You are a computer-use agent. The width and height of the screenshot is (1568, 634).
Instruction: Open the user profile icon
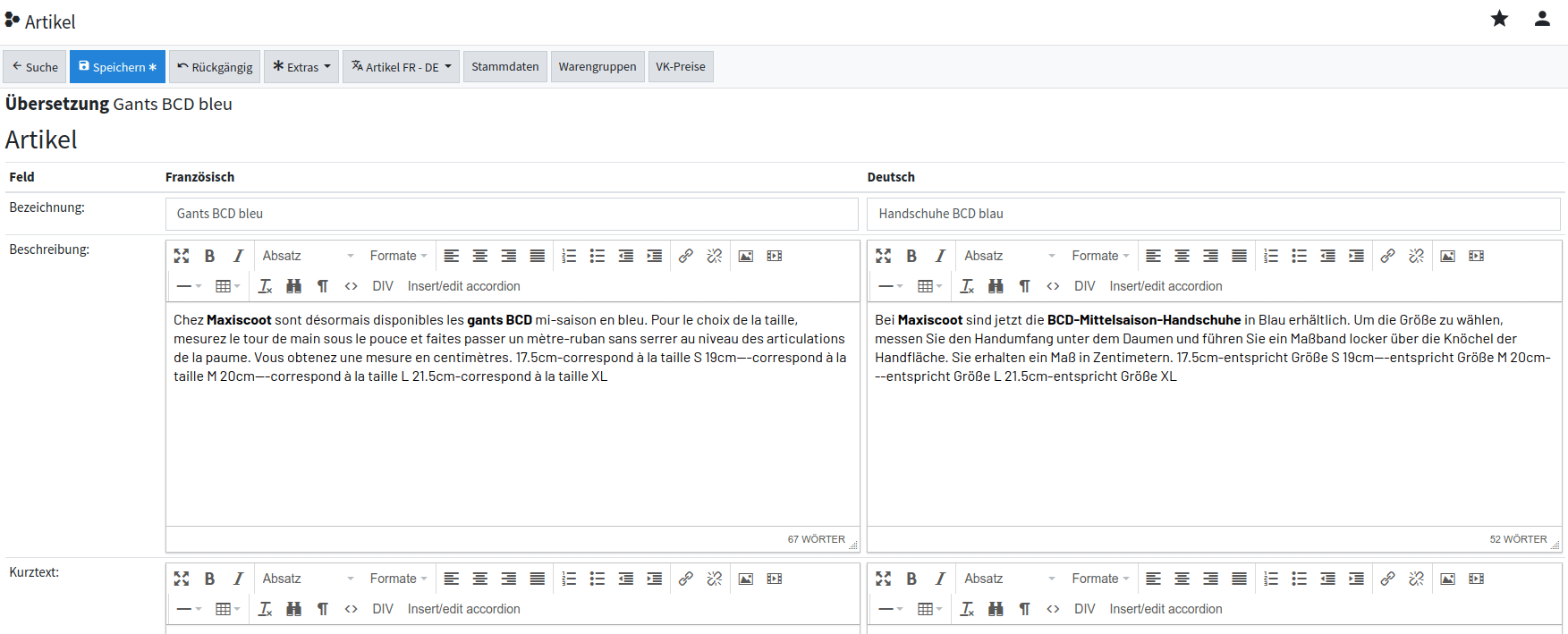1542,19
